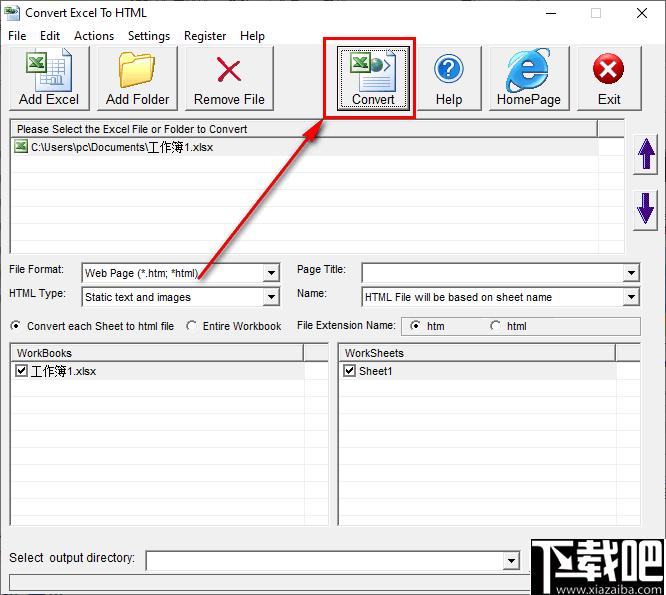
Task: Move file down with purple down arrow
Action: pyautogui.click(x=646, y=209)
